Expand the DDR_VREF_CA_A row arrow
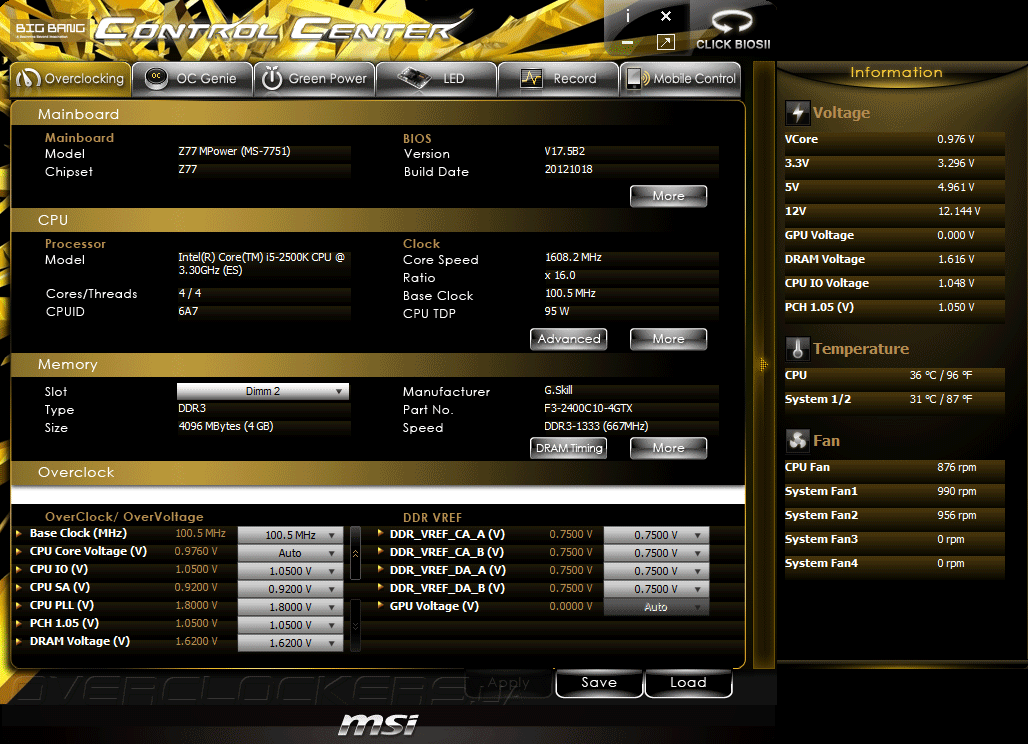The height and width of the screenshot is (744, 1028). [x=380, y=534]
